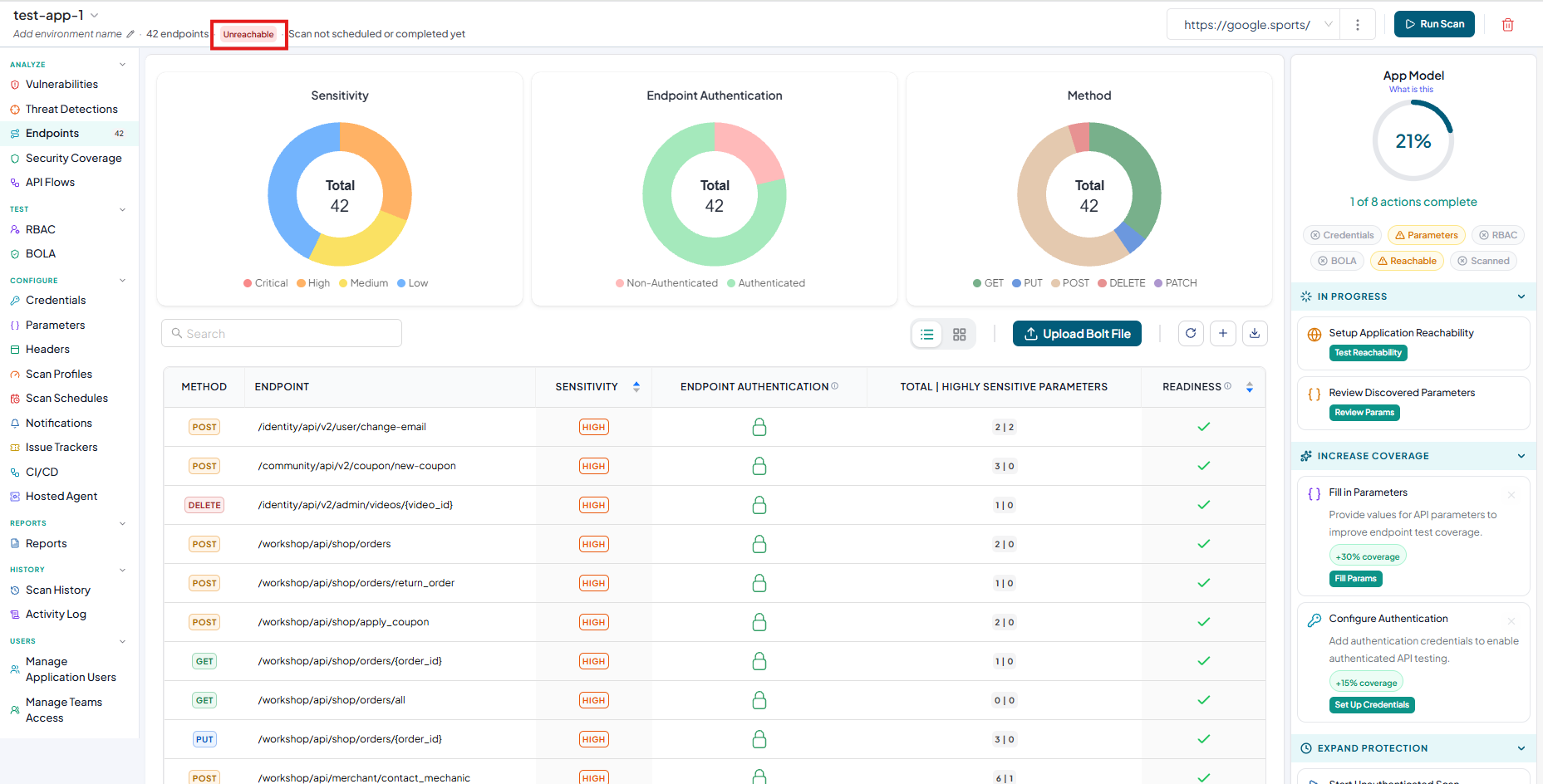Switch to grid view layout
This screenshot has width=1543, height=784.
coord(959,334)
